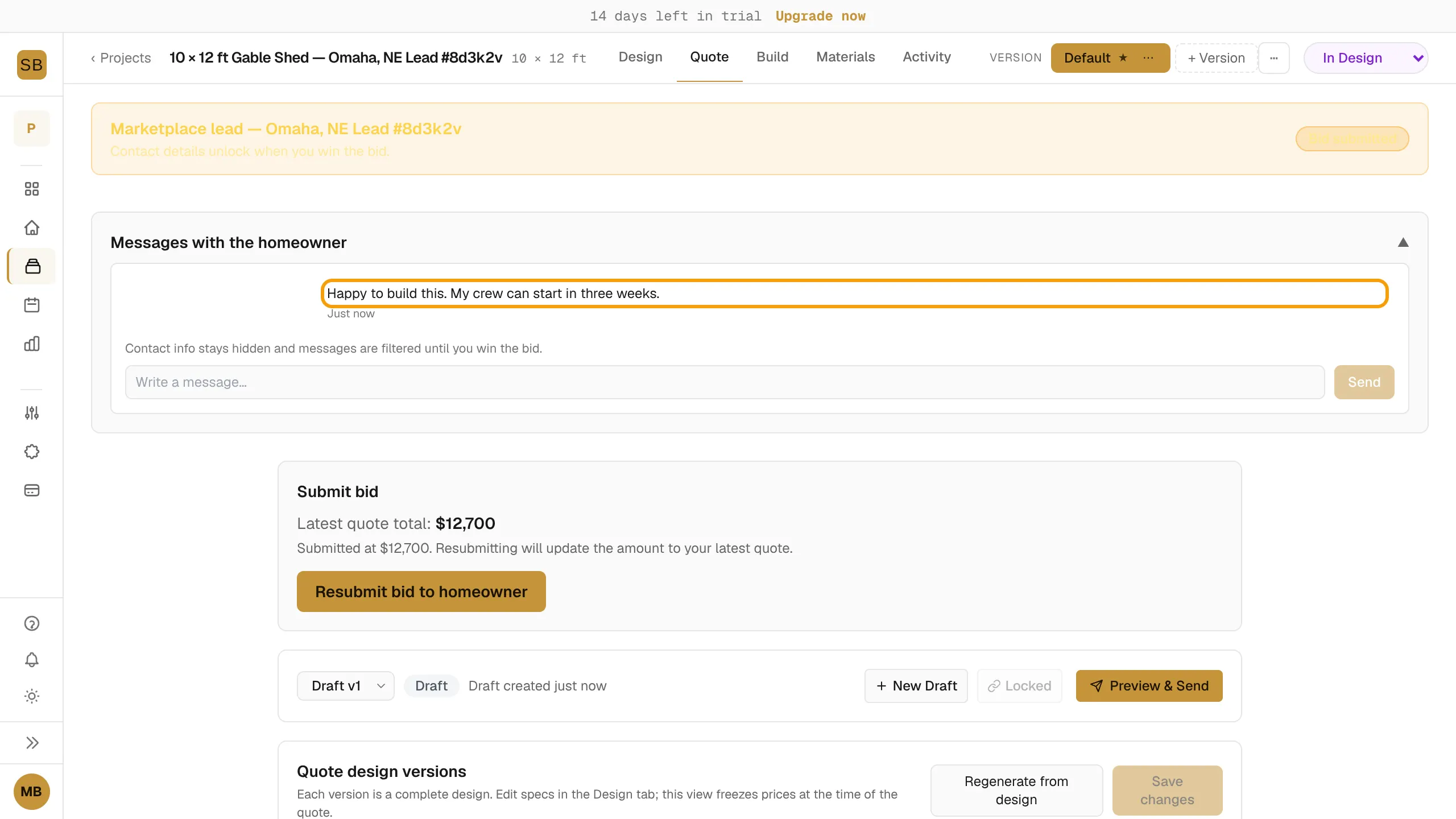Open the project more options button
The height and width of the screenshot is (819, 1456).
(1274, 58)
